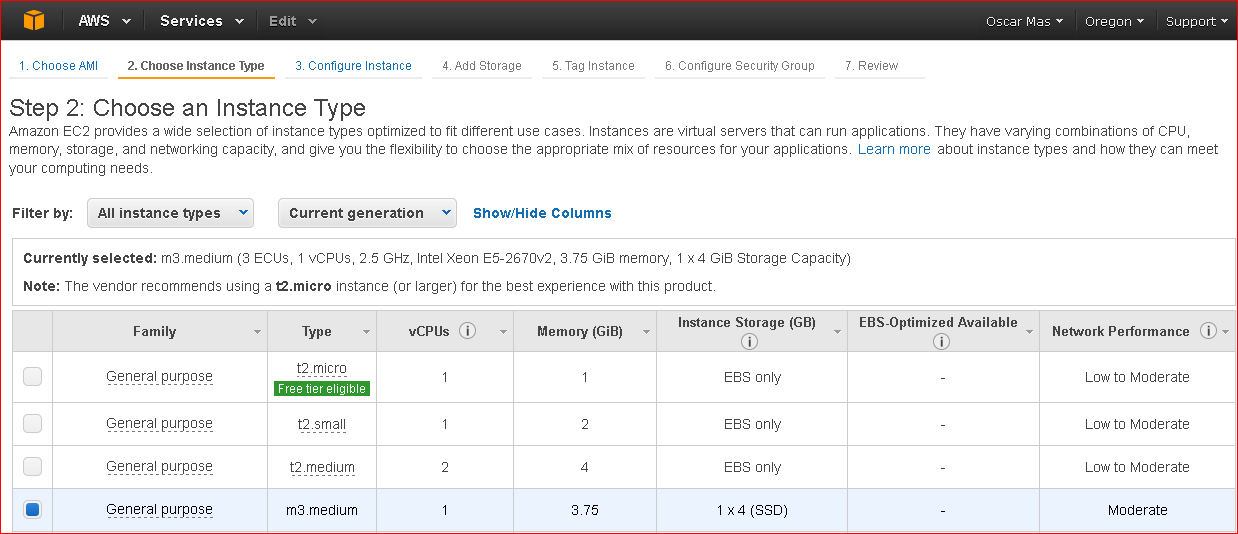Open the Support menu
This screenshot has height=534, width=1238.
[x=1198, y=21]
